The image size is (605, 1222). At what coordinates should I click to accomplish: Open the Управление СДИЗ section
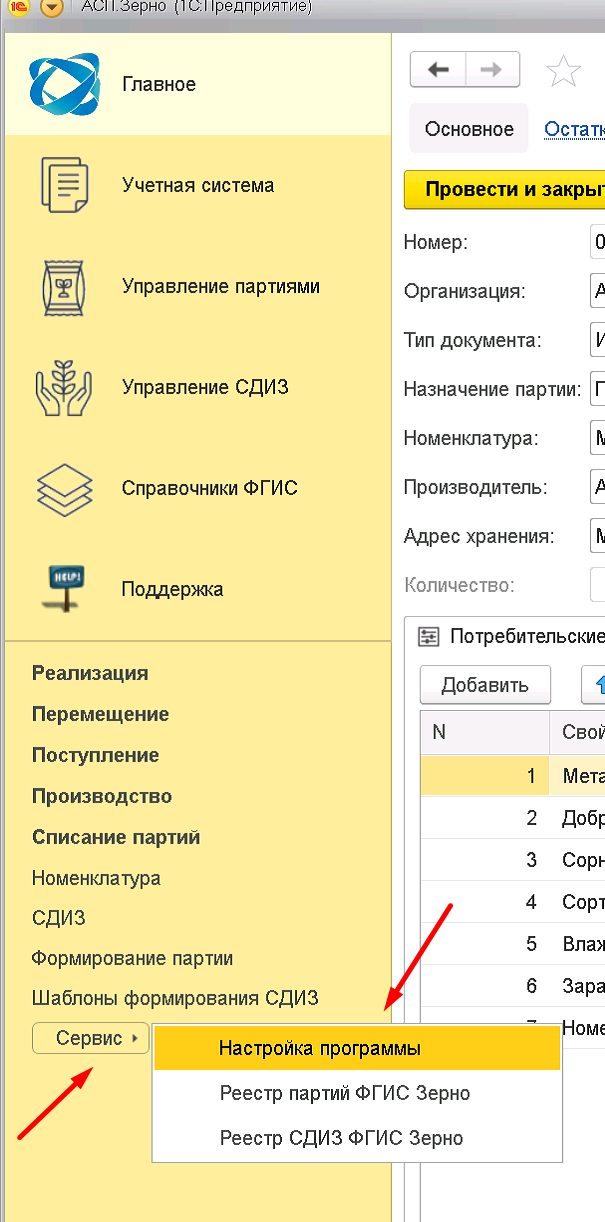point(197,387)
